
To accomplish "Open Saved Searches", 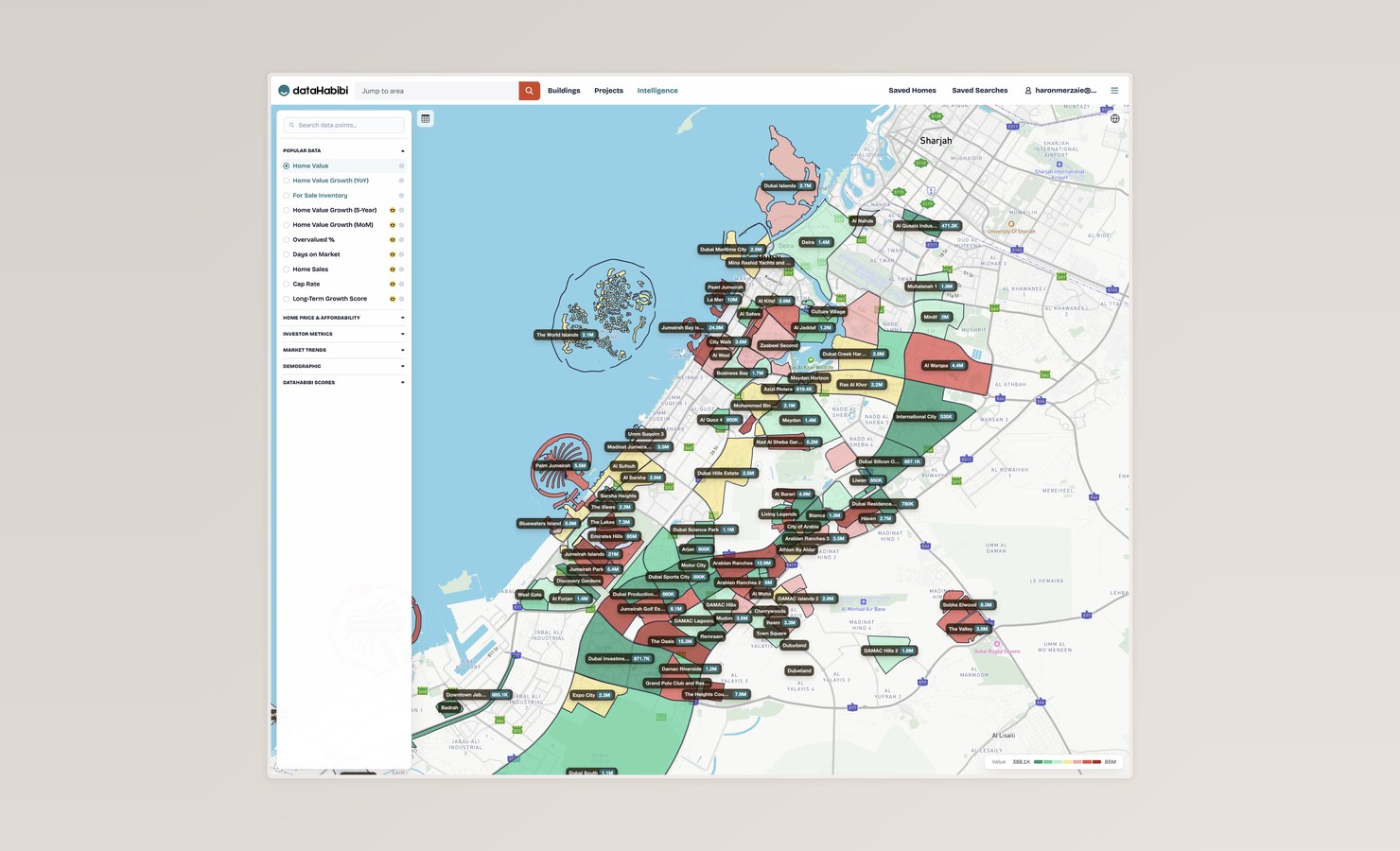I will tap(979, 91).
